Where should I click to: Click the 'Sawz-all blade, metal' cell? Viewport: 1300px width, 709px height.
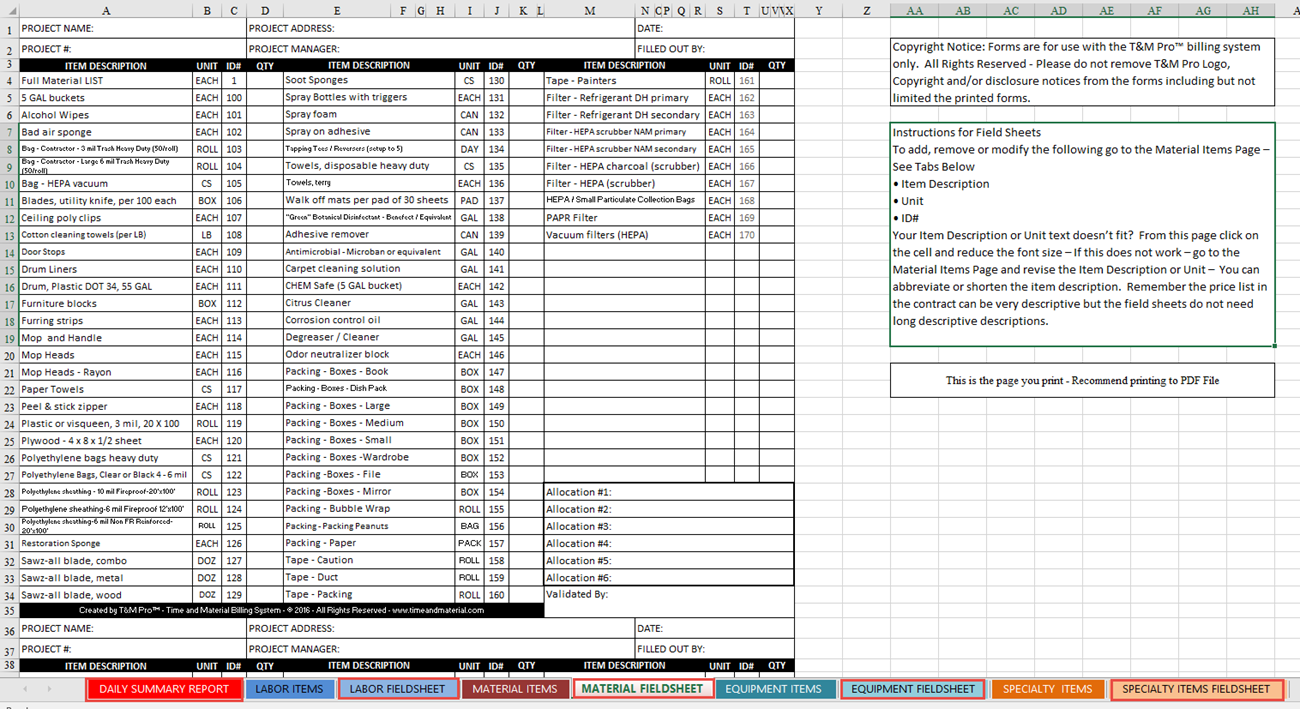(106, 577)
